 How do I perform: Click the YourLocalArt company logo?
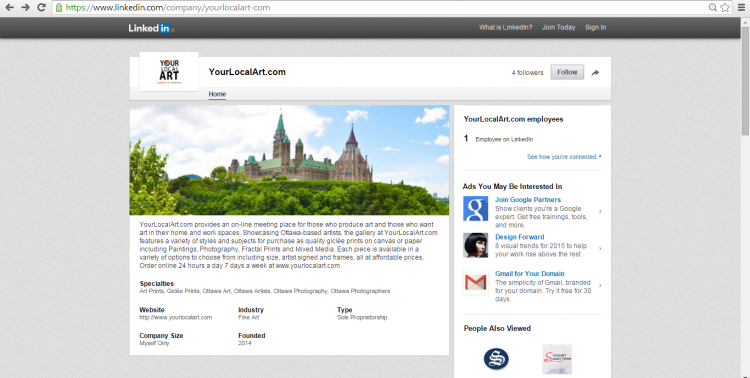pos(169,72)
